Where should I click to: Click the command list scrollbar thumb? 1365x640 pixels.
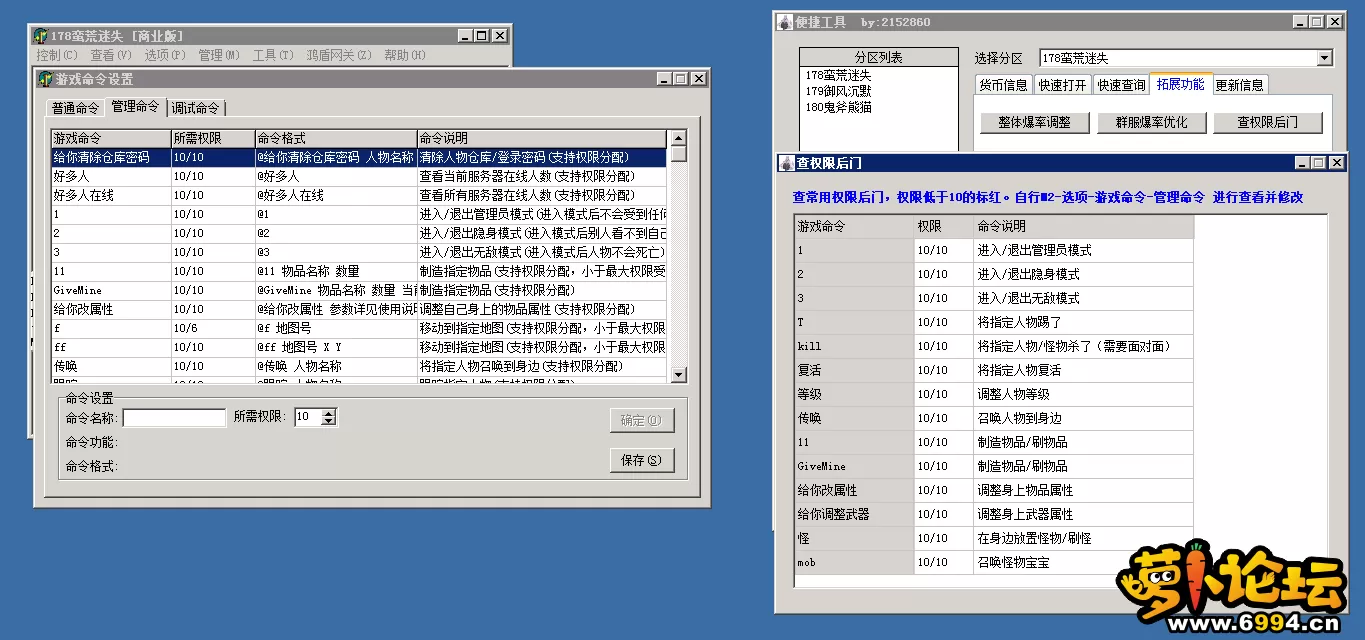click(679, 154)
